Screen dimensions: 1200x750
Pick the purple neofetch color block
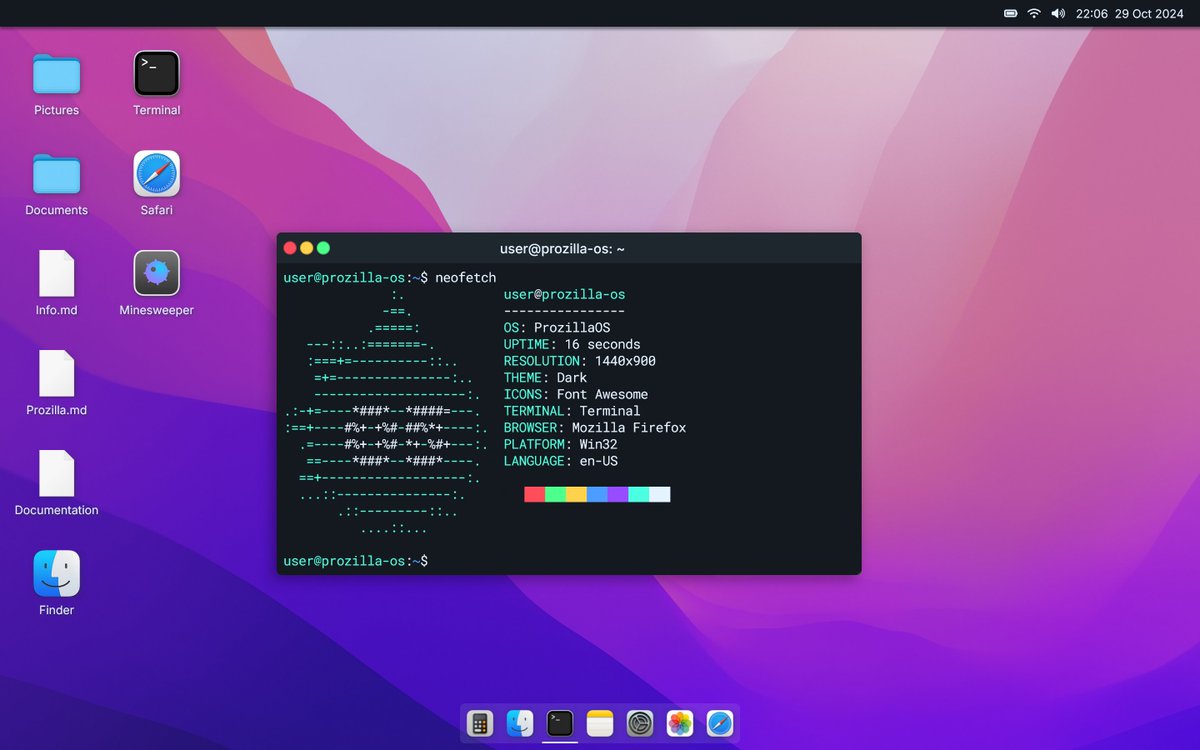[618, 494]
